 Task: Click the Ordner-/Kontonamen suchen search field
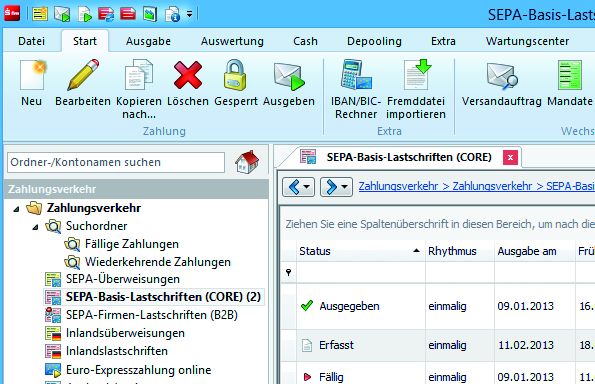[116, 162]
